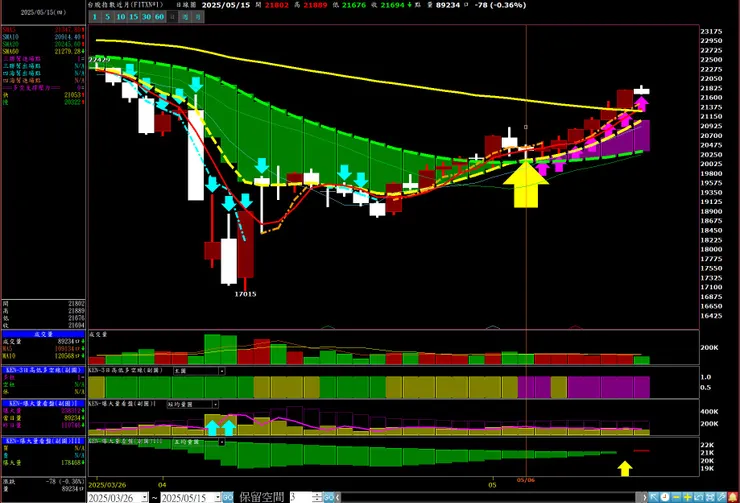Select the monthly (月) timeframe button

[198, 17]
